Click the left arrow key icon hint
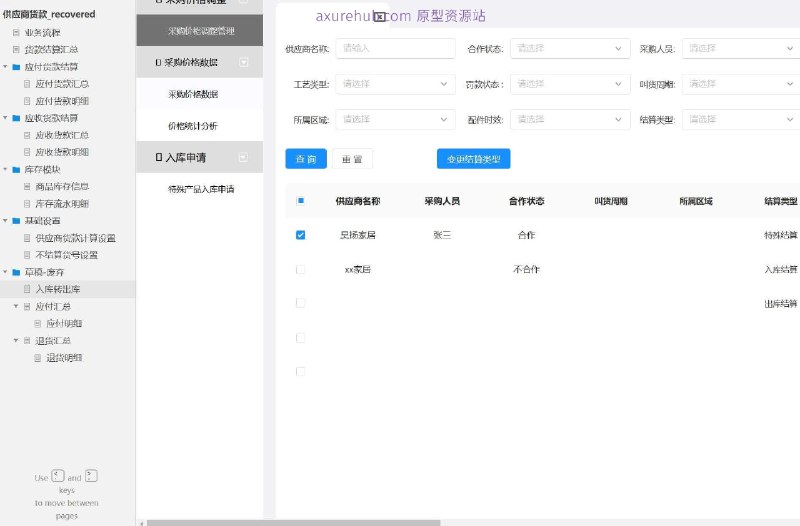Screen dimensions: 800x526 [x=58, y=476]
